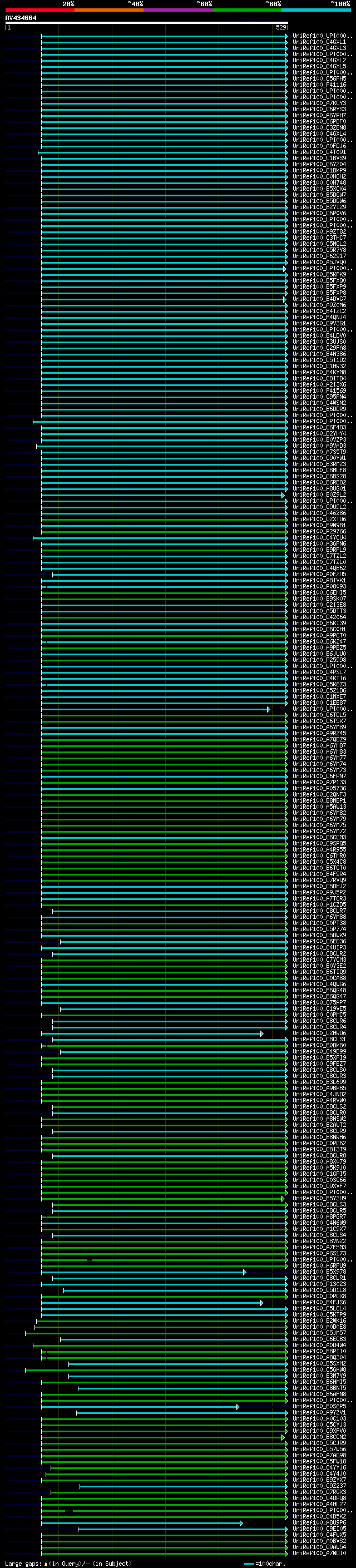Open hit UniRef100_Q56FH5

(319, 79)
